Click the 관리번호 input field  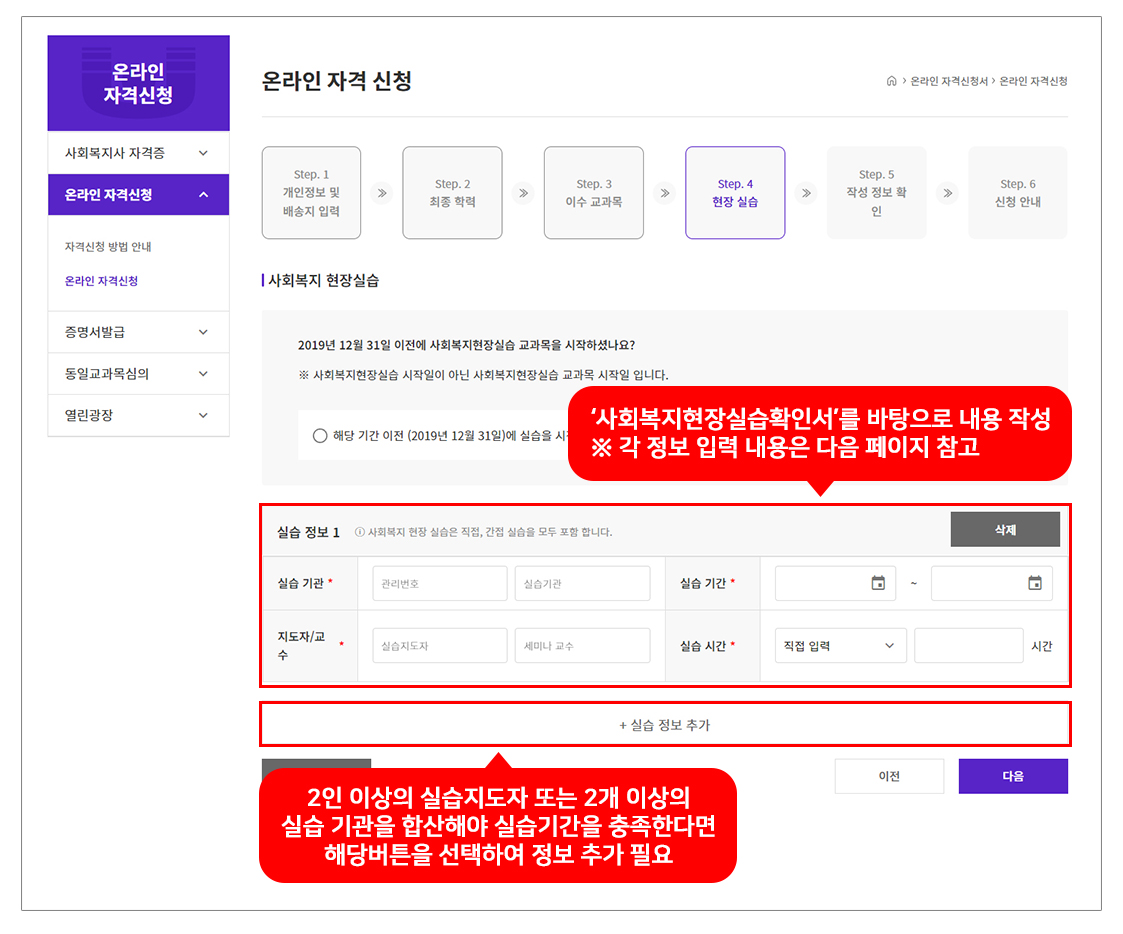tap(440, 583)
